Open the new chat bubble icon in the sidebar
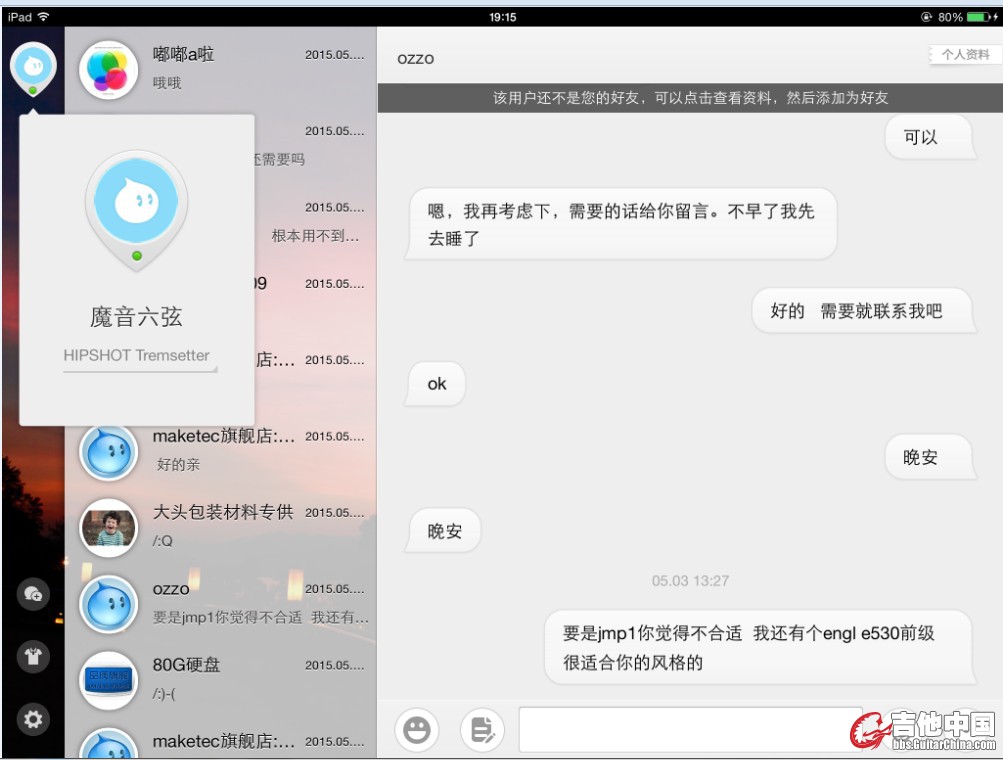Screen dimensions: 1003x760 [x=33, y=594]
